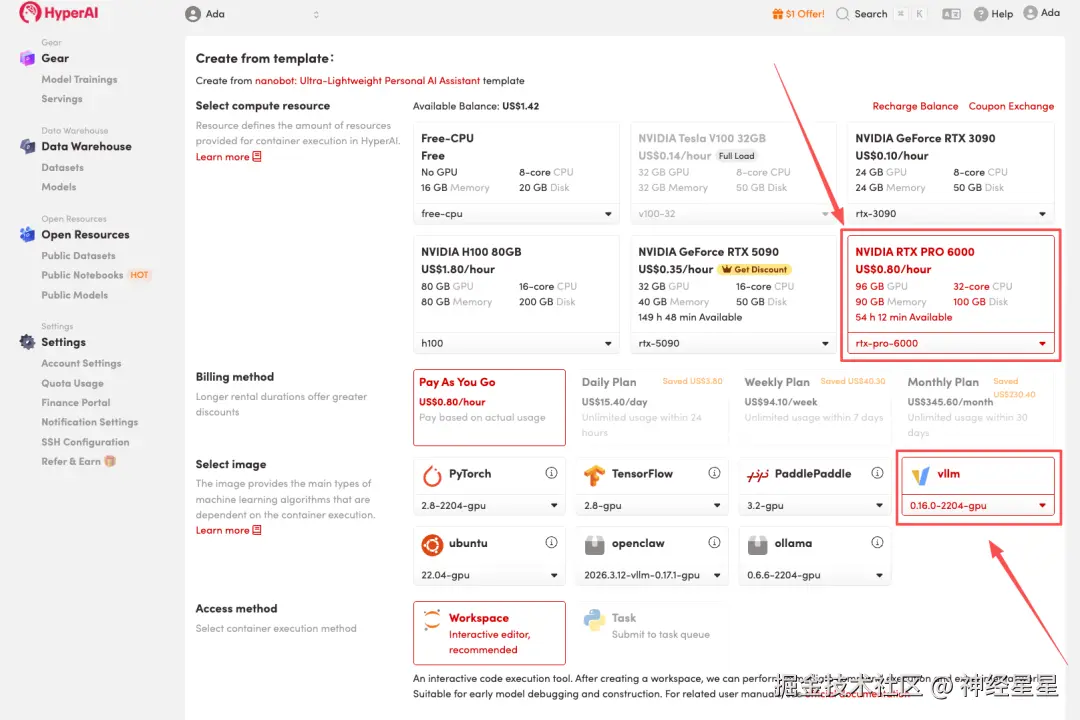Open Public Notebooks in the sidebar
Viewport: 1080px width, 720px height.
click(x=82, y=275)
